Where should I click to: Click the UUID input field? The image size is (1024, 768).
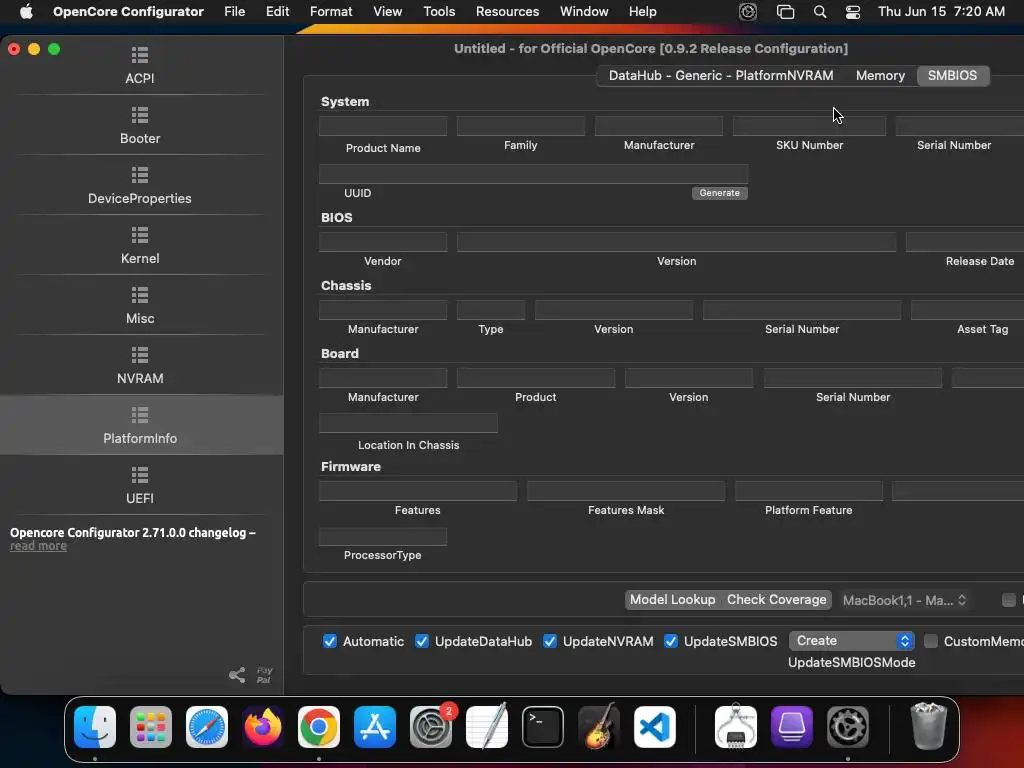[533, 174]
